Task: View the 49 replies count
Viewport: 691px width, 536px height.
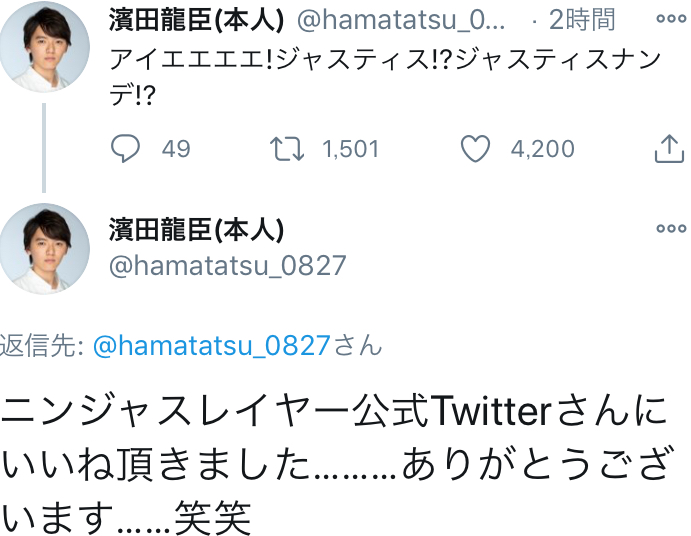Action: [176, 149]
